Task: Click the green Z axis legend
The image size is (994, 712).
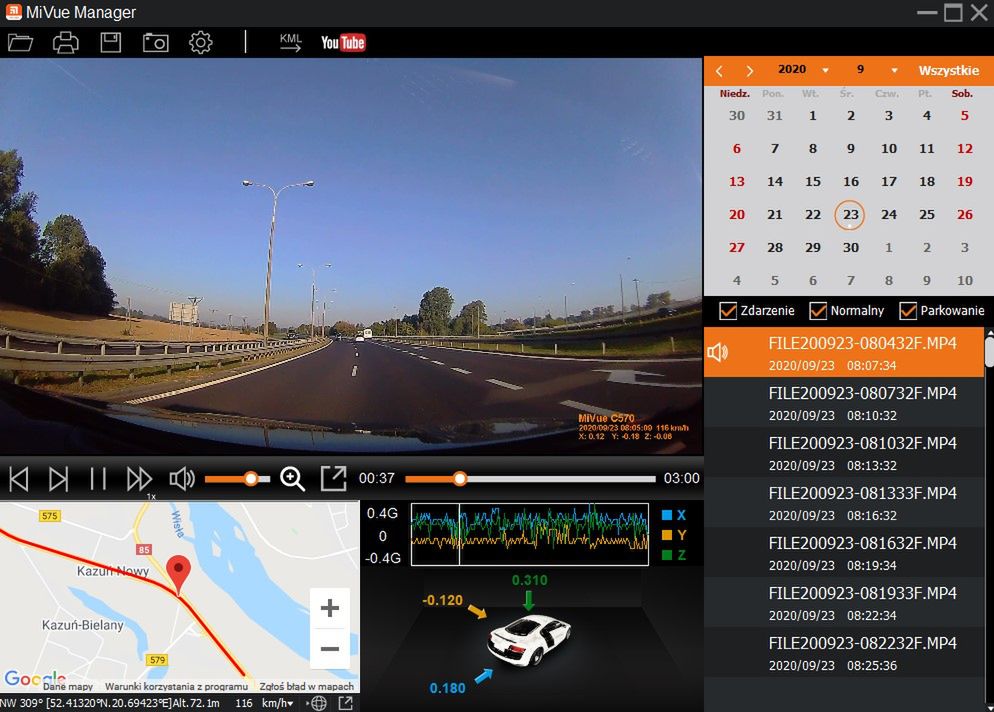Action: (x=673, y=555)
